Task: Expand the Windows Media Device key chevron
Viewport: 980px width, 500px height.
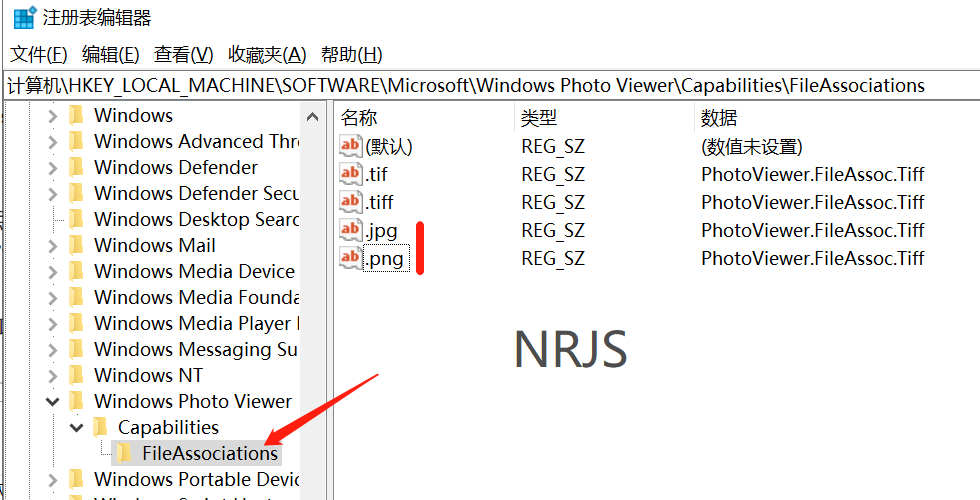Action: click(x=53, y=272)
